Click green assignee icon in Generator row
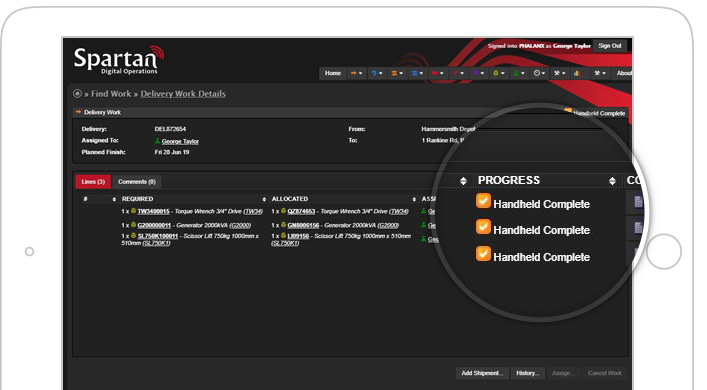 pyautogui.click(x=423, y=225)
